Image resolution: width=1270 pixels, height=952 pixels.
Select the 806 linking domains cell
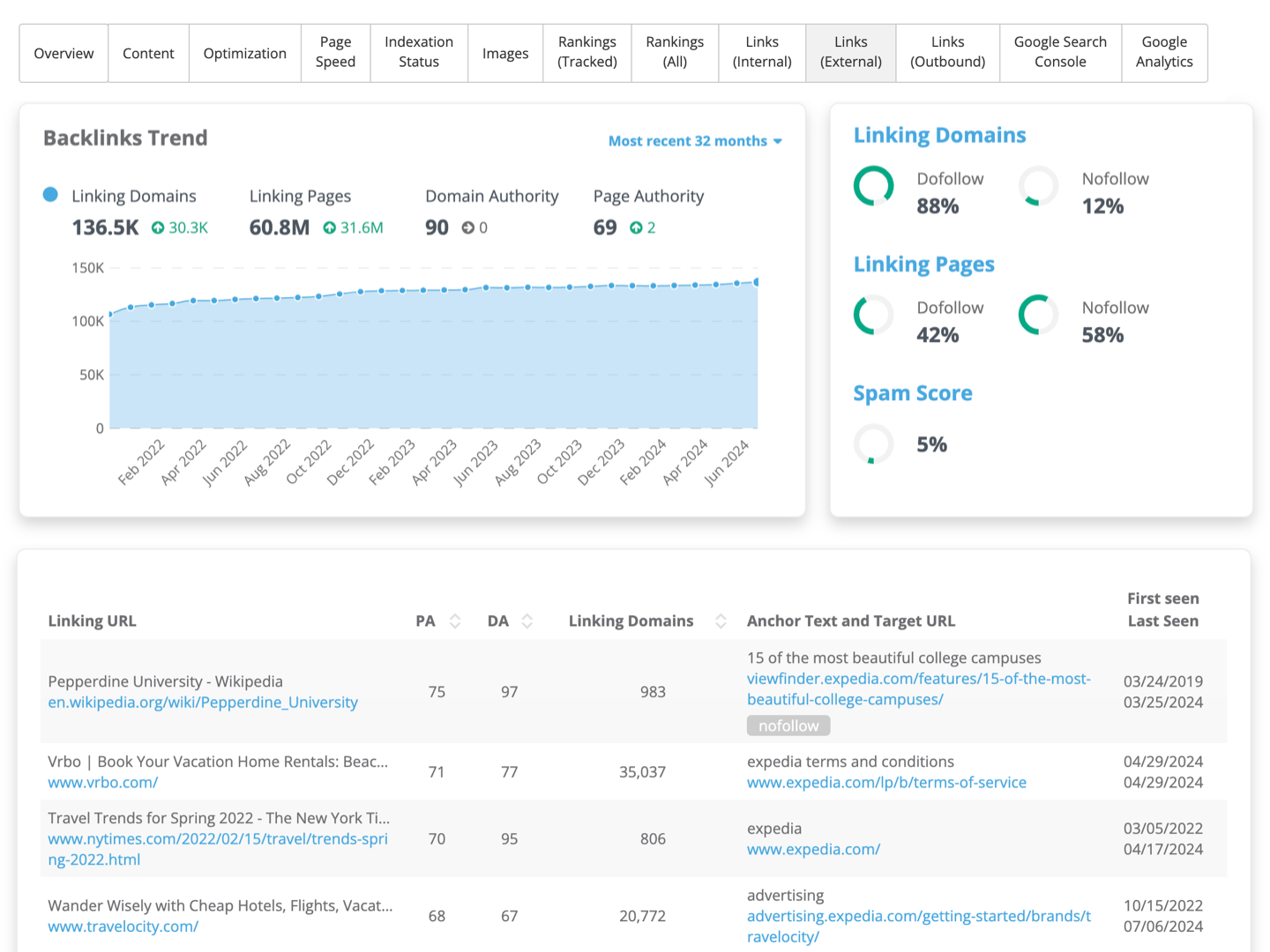[653, 839]
